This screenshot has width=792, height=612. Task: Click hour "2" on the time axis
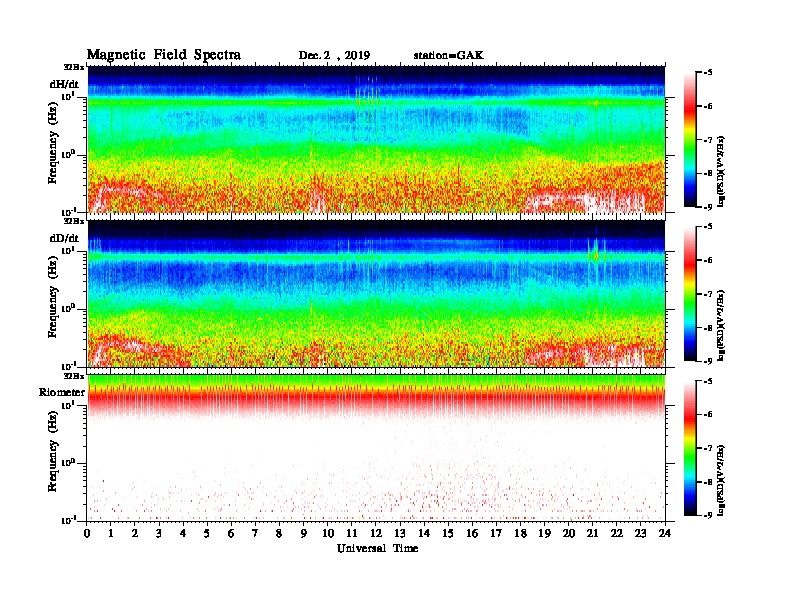135,534
